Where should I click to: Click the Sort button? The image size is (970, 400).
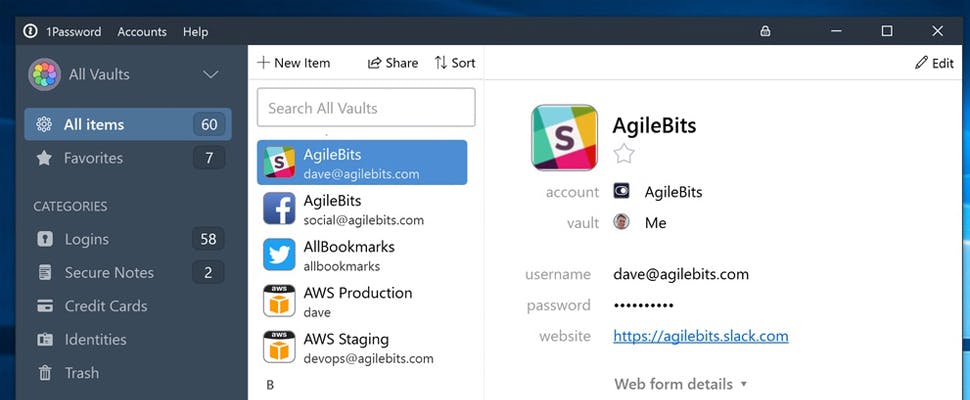pos(455,62)
